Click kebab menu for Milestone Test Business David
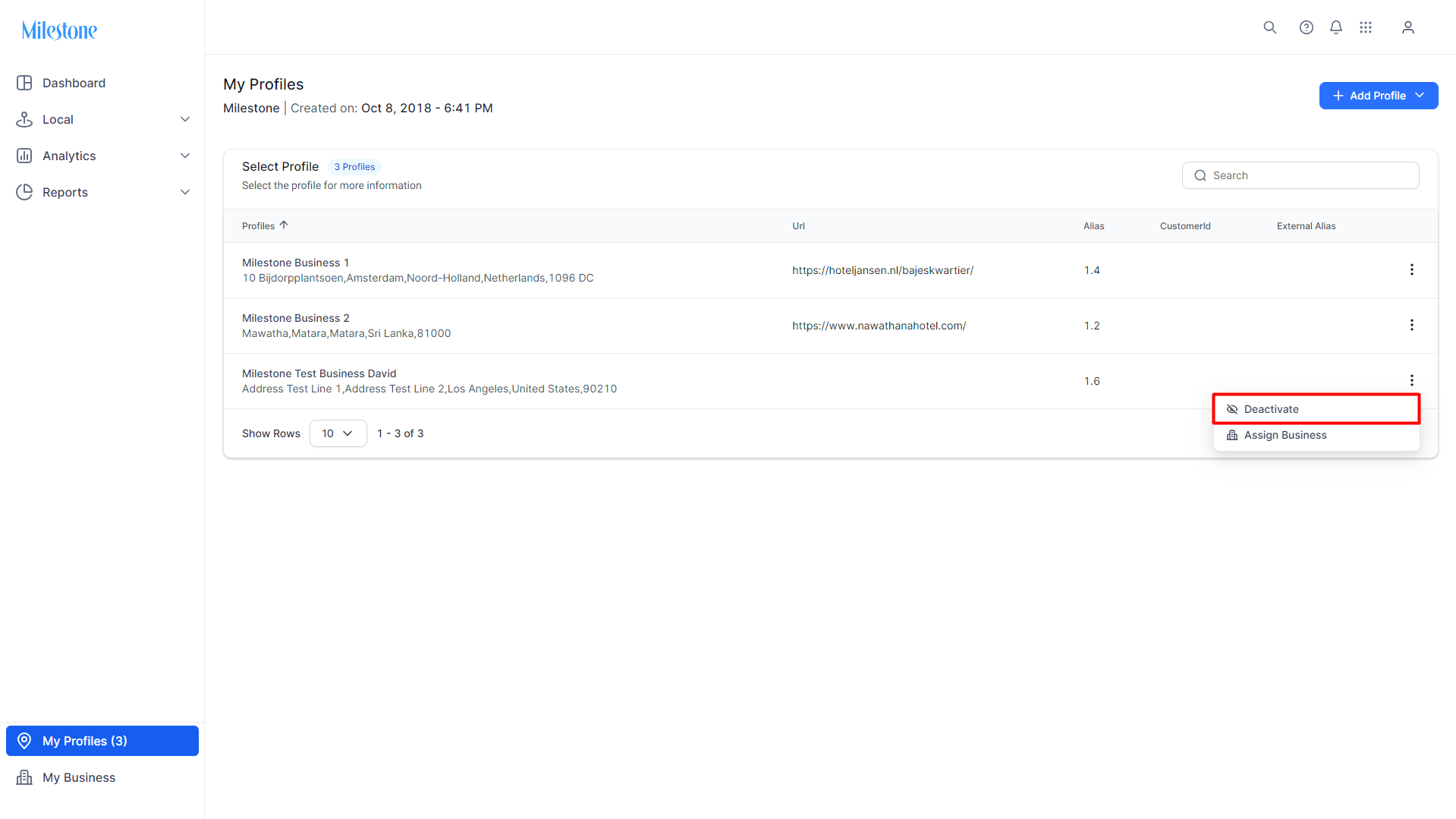Image resolution: width=1456 pixels, height=819 pixels. pyautogui.click(x=1412, y=380)
